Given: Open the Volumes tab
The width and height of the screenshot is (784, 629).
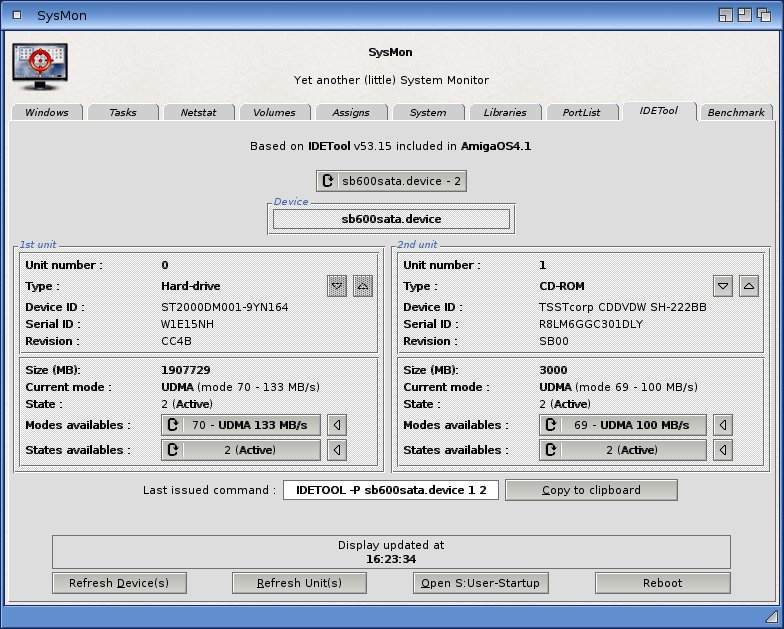Looking at the screenshot, I should coord(274,112).
